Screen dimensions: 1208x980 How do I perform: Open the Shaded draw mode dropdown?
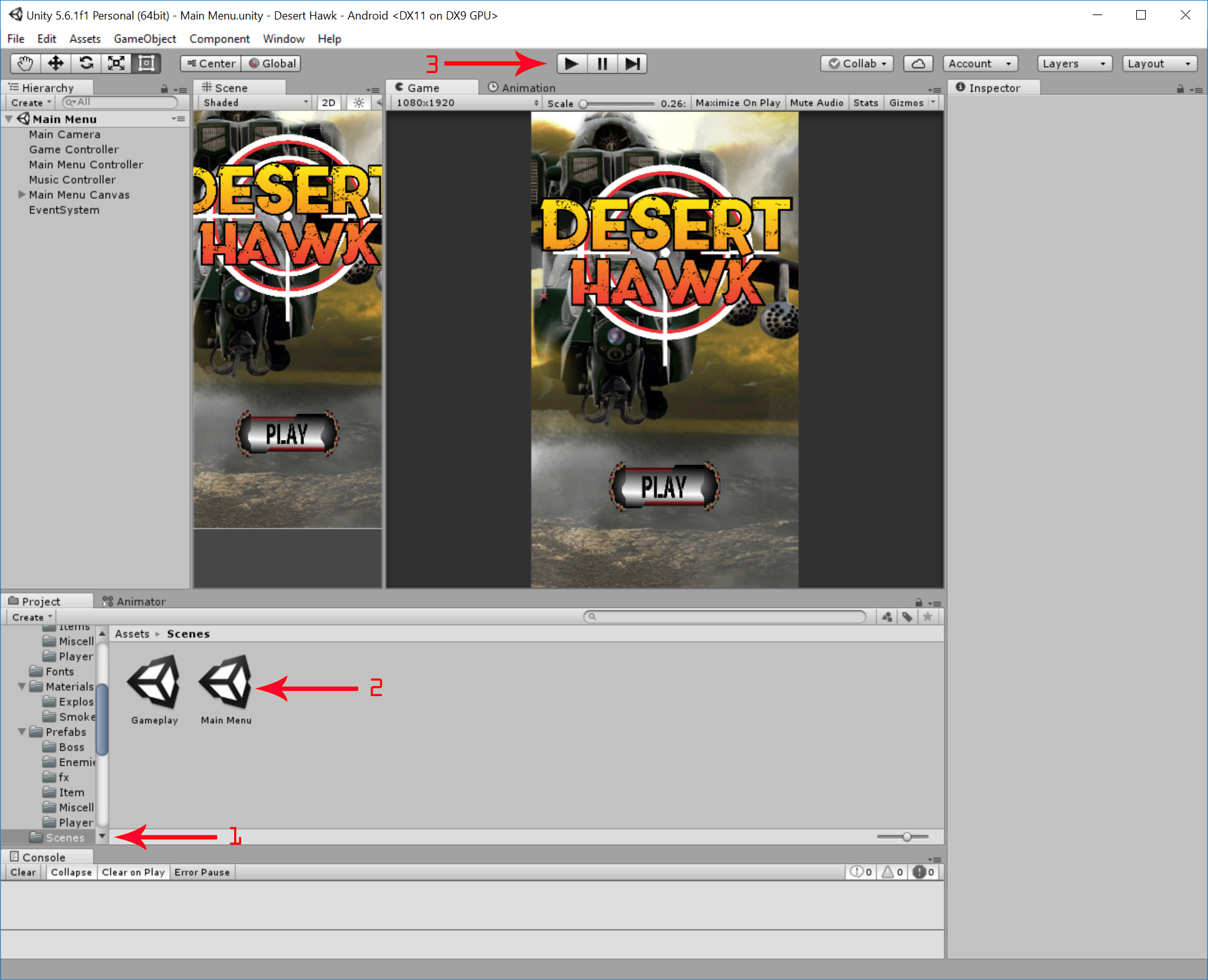click(x=255, y=103)
